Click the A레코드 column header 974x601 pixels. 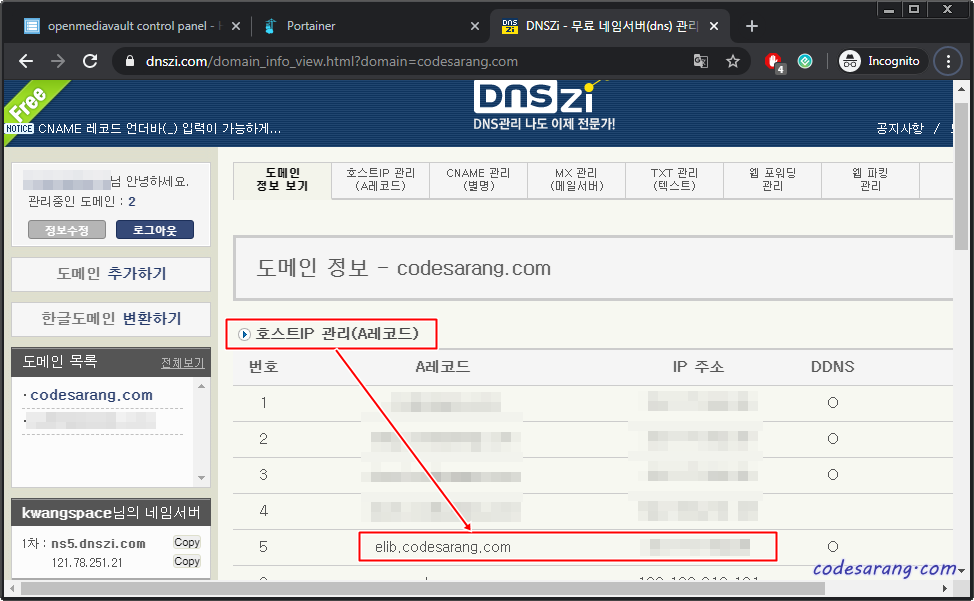pyautogui.click(x=443, y=367)
